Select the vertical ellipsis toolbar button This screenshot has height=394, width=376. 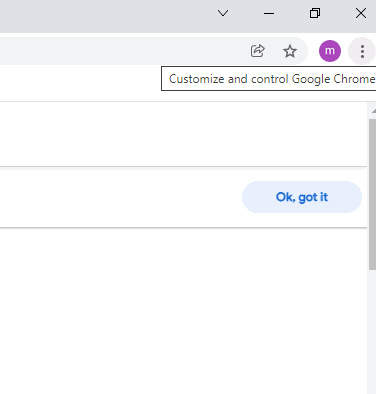pyautogui.click(x=362, y=51)
